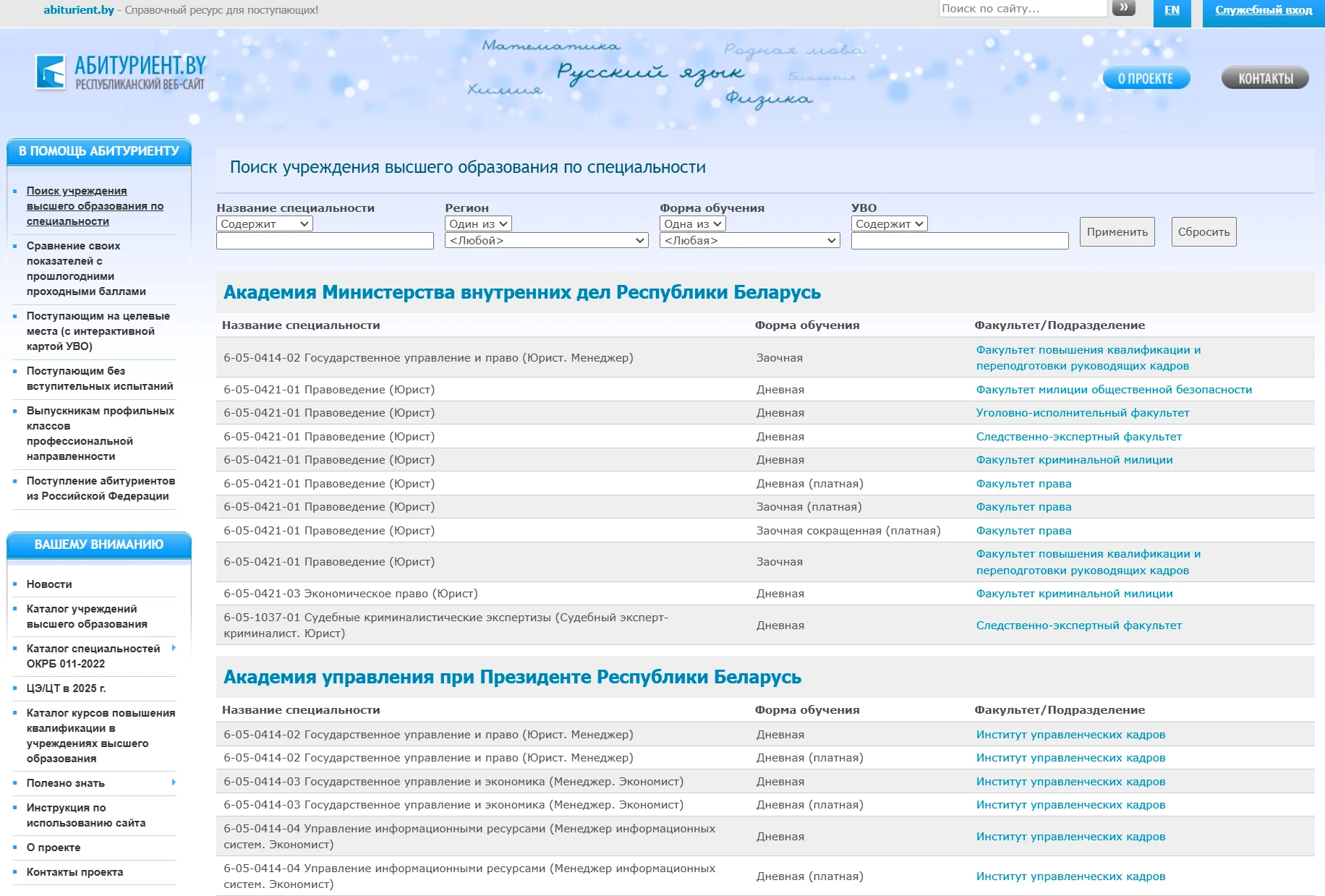Viewport: 1325px width, 896px height.
Task: Open Каталог специальностей ОКРБ 011-2022 item
Action: click(x=93, y=656)
